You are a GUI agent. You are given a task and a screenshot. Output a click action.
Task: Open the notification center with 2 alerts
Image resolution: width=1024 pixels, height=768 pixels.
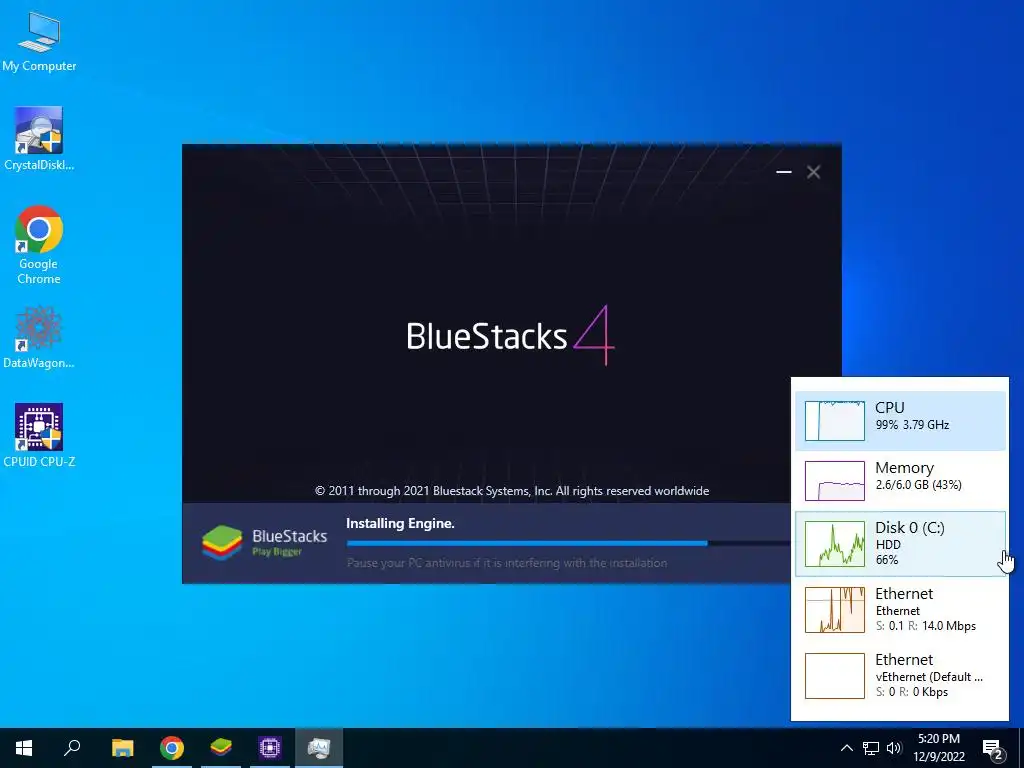[x=992, y=749]
